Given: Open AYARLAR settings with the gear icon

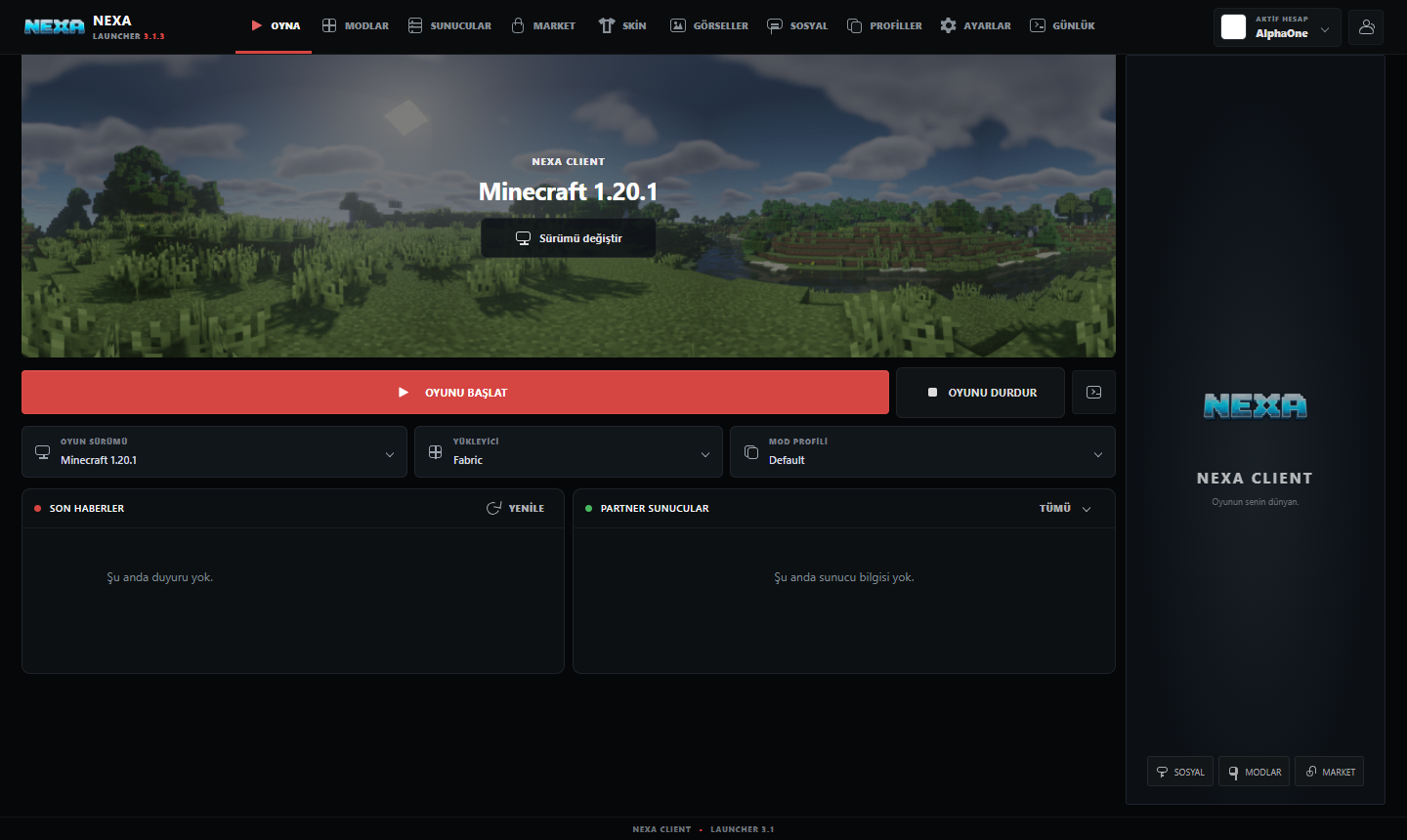Looking at the screenshot, I should [x=976, y=26].
